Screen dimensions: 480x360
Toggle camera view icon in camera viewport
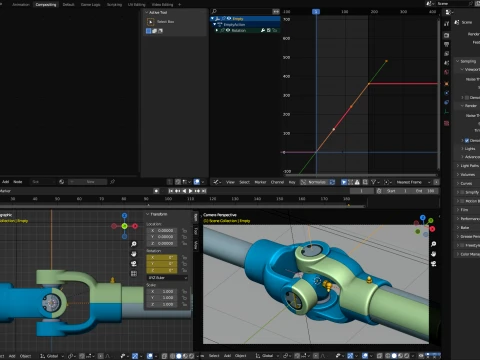(434, 264)
